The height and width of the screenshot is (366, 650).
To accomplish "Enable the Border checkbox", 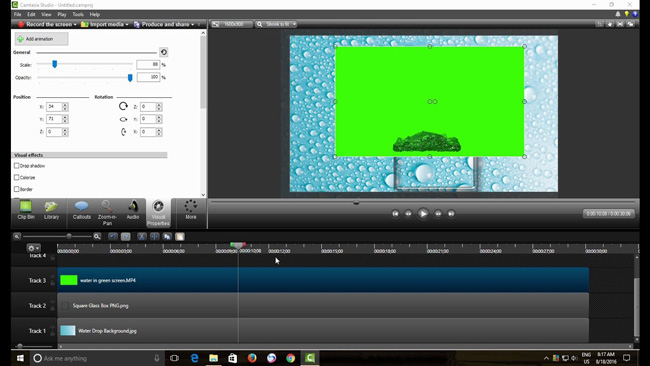I will point(17,189).
